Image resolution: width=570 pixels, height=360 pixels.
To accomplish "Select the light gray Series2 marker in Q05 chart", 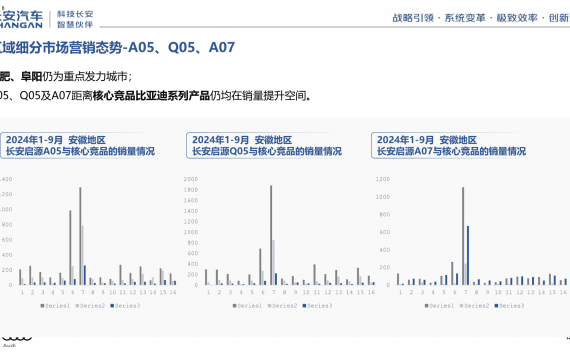I will click(269, 306).
